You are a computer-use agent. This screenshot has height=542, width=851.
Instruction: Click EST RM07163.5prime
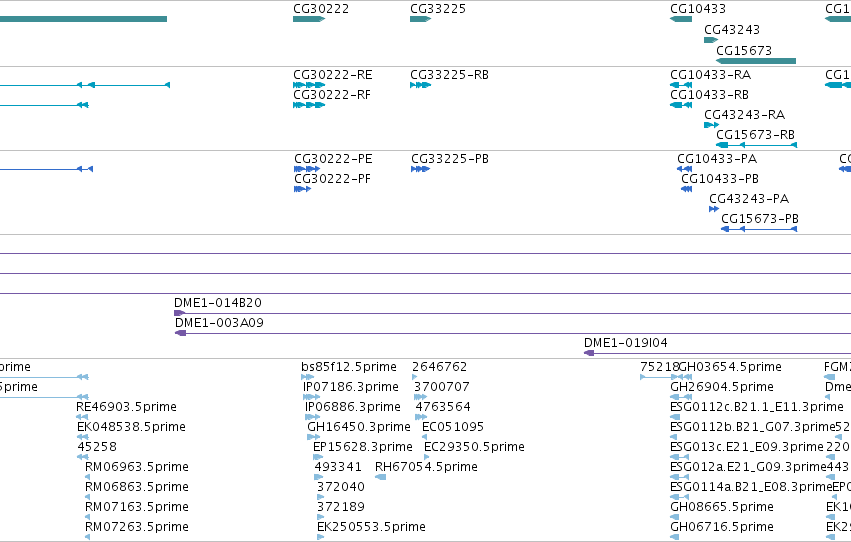137,507
